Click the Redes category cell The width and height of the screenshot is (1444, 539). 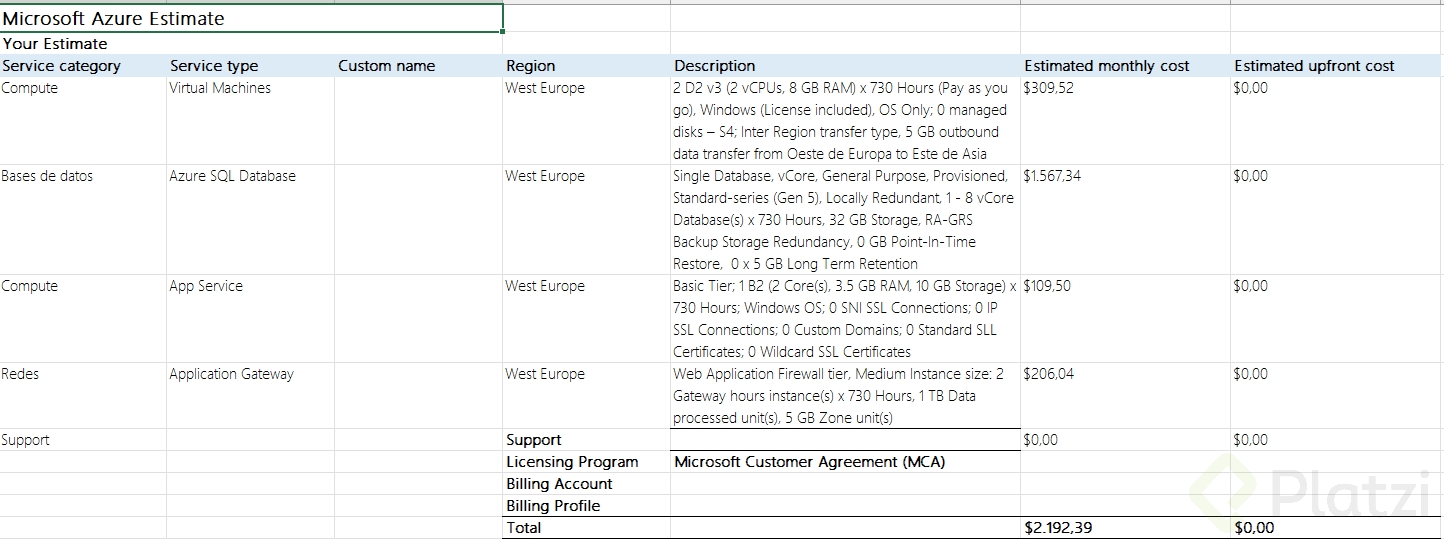click(x=21, y=374)
